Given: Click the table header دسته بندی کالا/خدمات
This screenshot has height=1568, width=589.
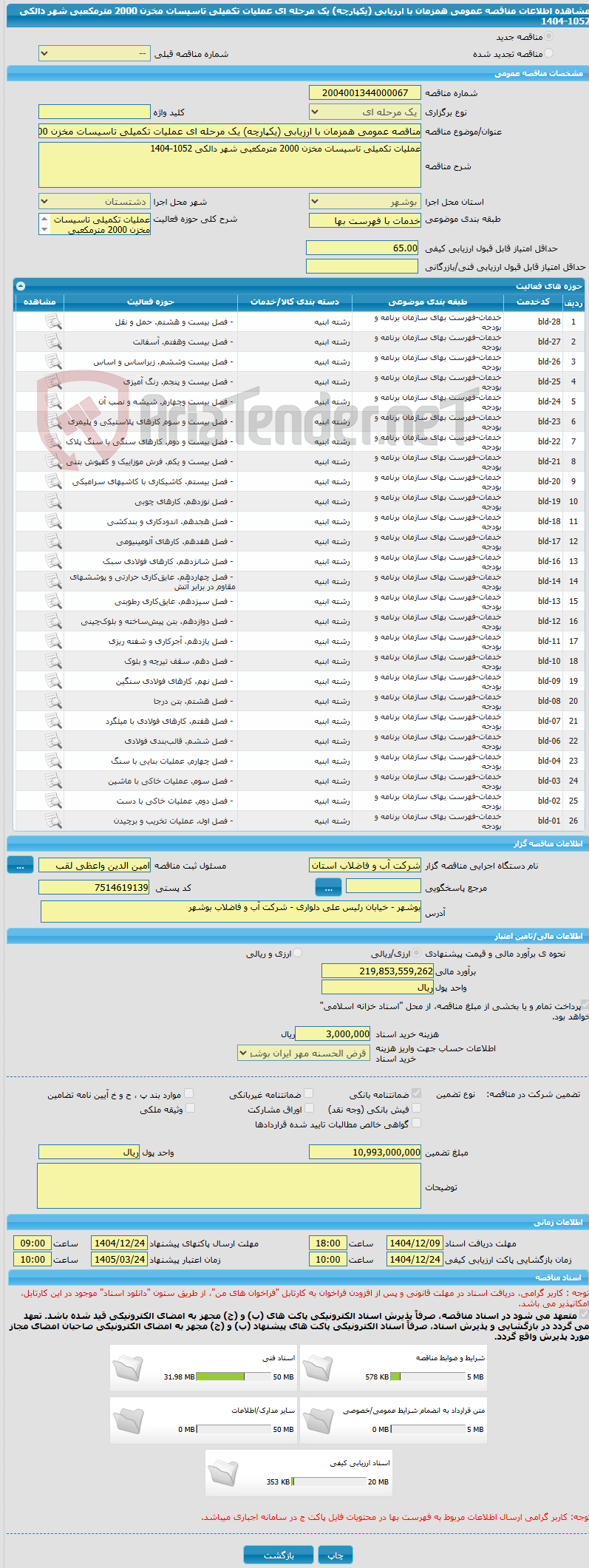Looking at the screenshot, I should (295, 302).
